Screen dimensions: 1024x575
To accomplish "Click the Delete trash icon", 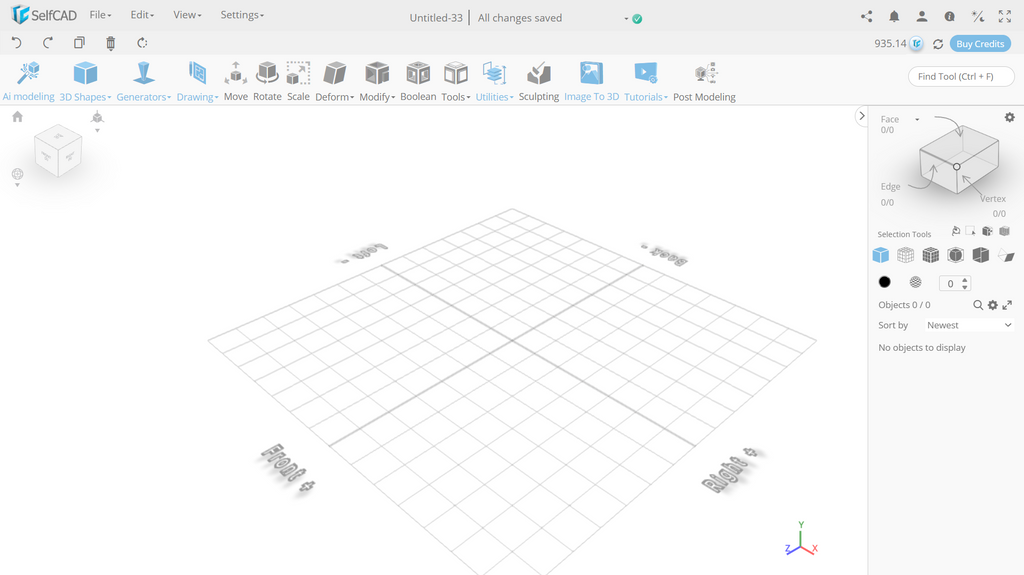I will [110, 43].
